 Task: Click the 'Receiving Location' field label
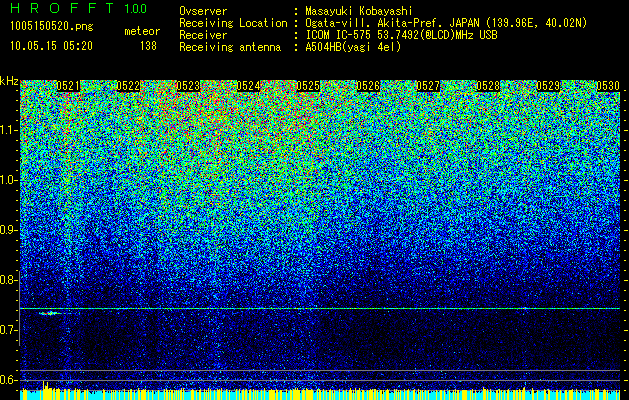233,23
